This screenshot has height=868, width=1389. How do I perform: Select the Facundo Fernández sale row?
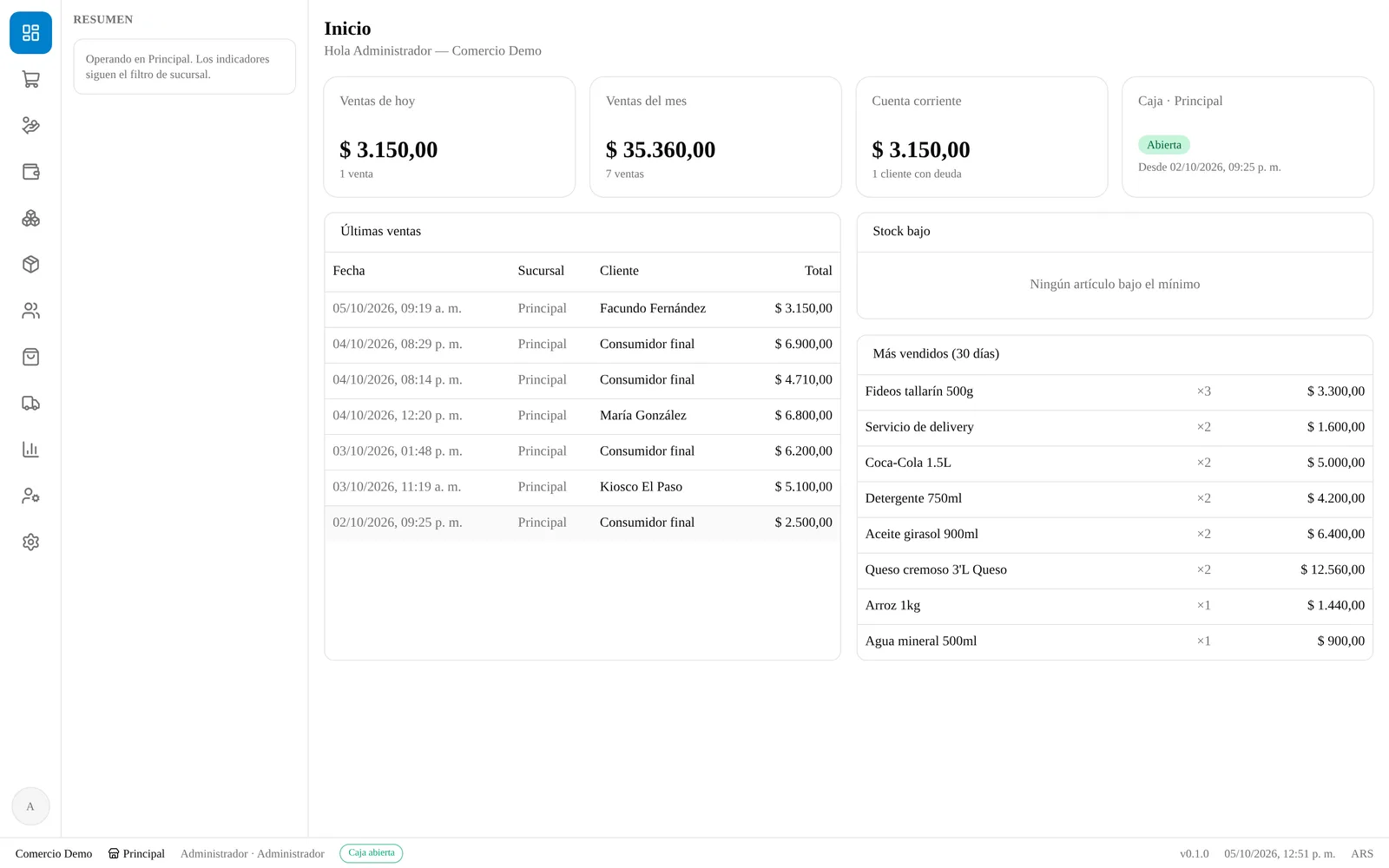click(x=583, y=309)
